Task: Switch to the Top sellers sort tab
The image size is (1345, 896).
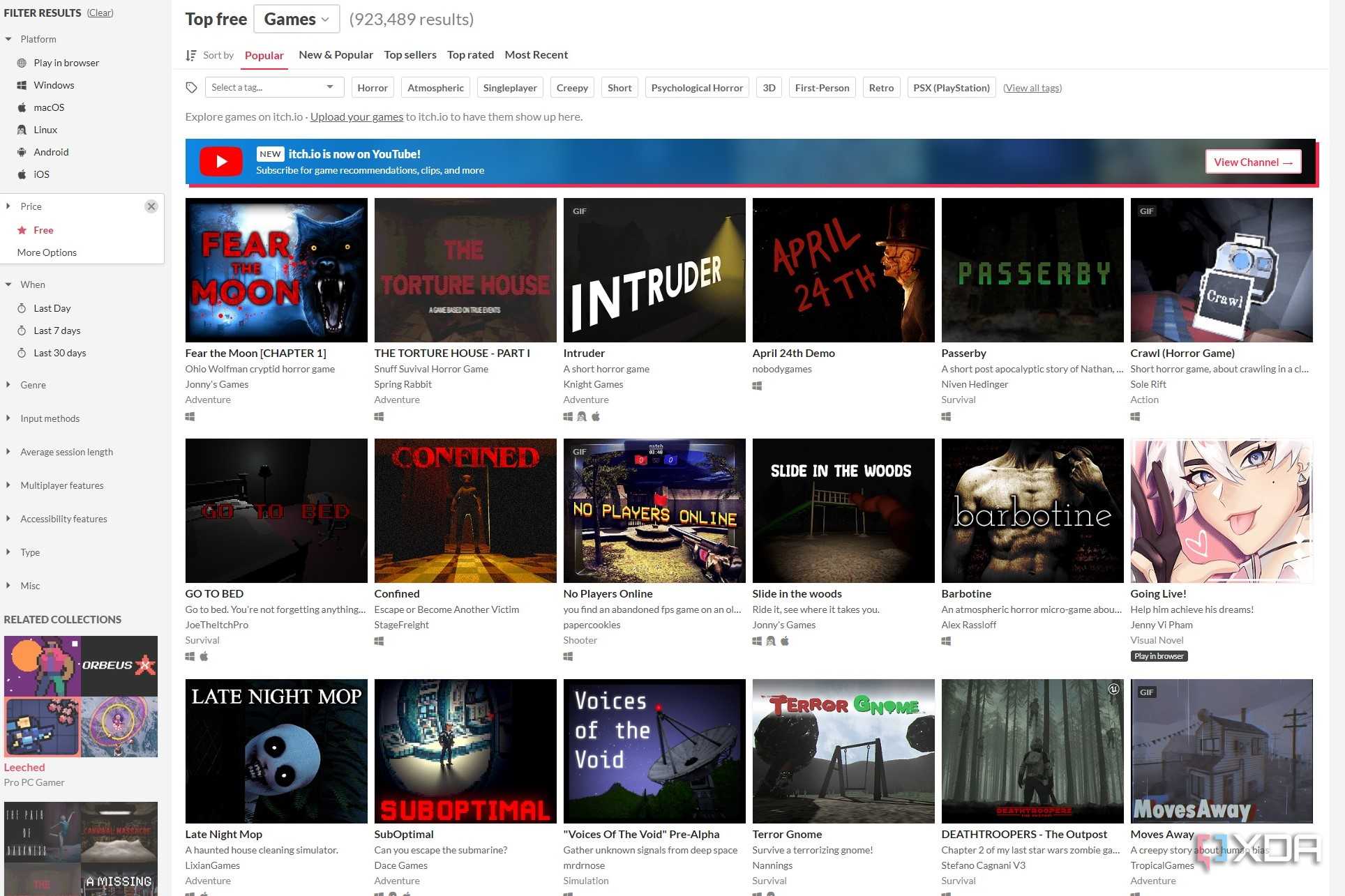Action: pos(410,54)
